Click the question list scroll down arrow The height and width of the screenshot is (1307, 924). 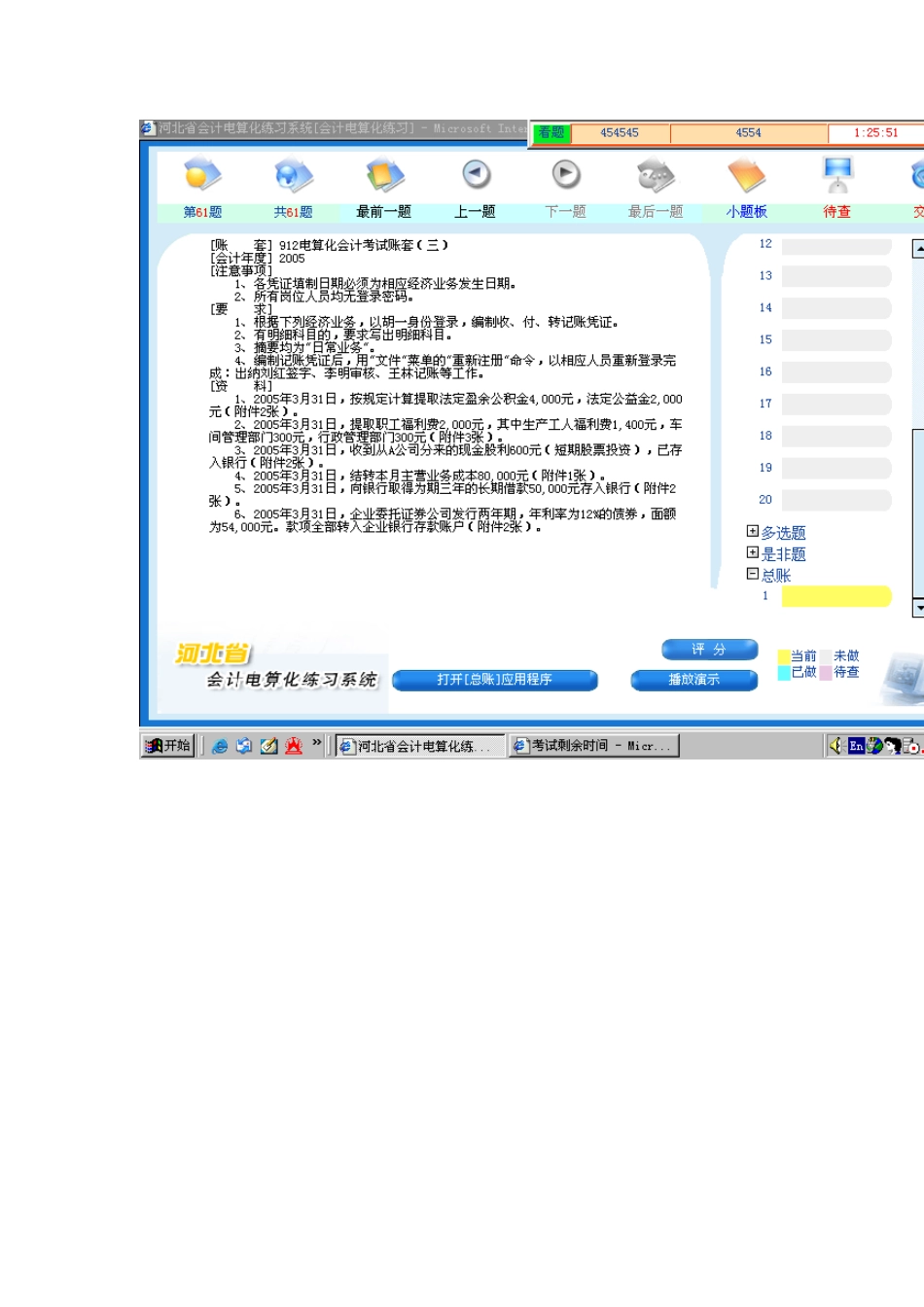(x=918, y=608)
